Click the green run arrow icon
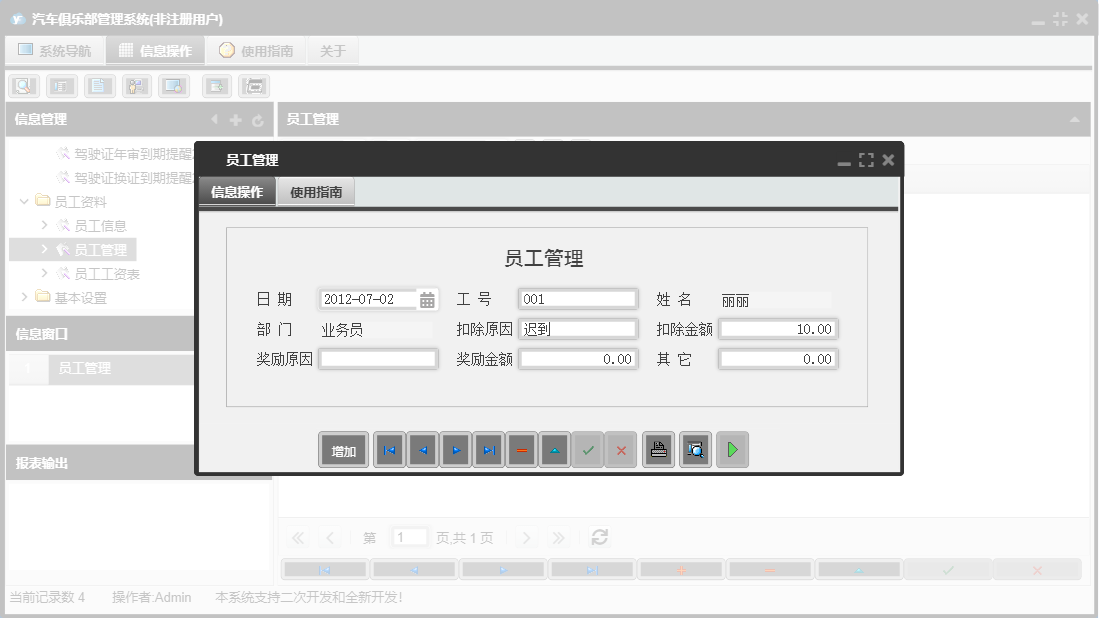The image size is (1099, 618). (731, 449)
